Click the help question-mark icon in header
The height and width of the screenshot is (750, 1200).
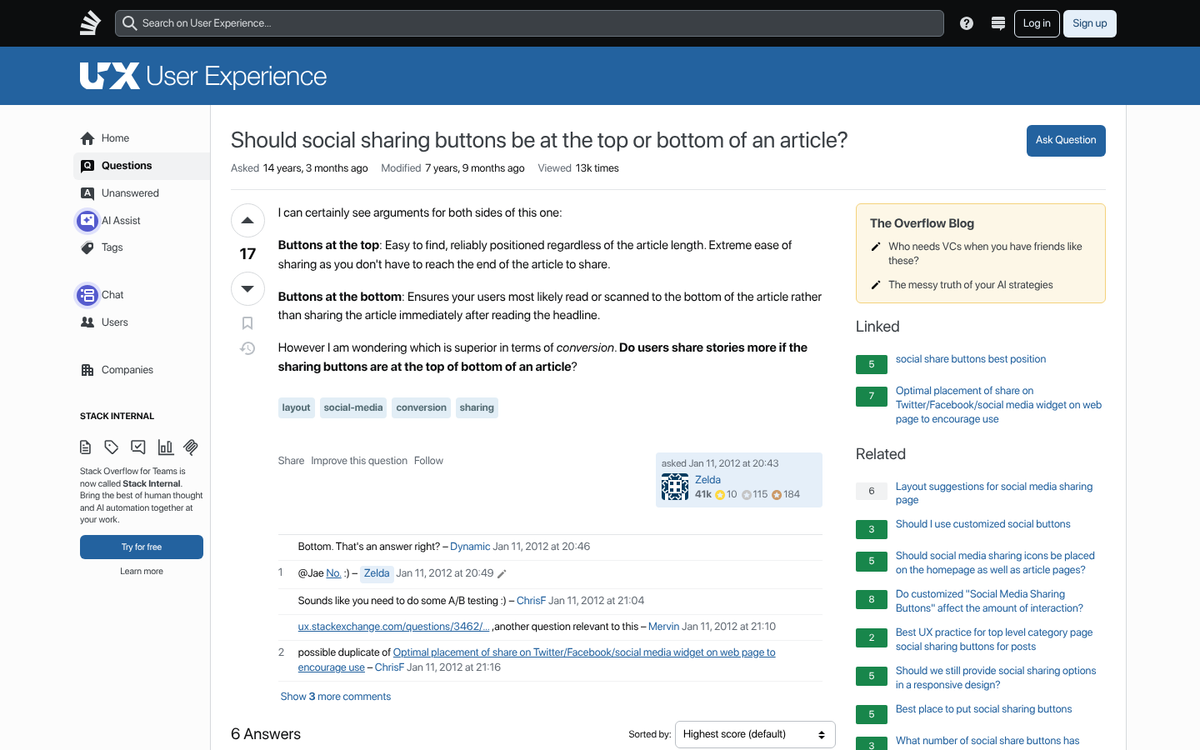tap(966, 23)
